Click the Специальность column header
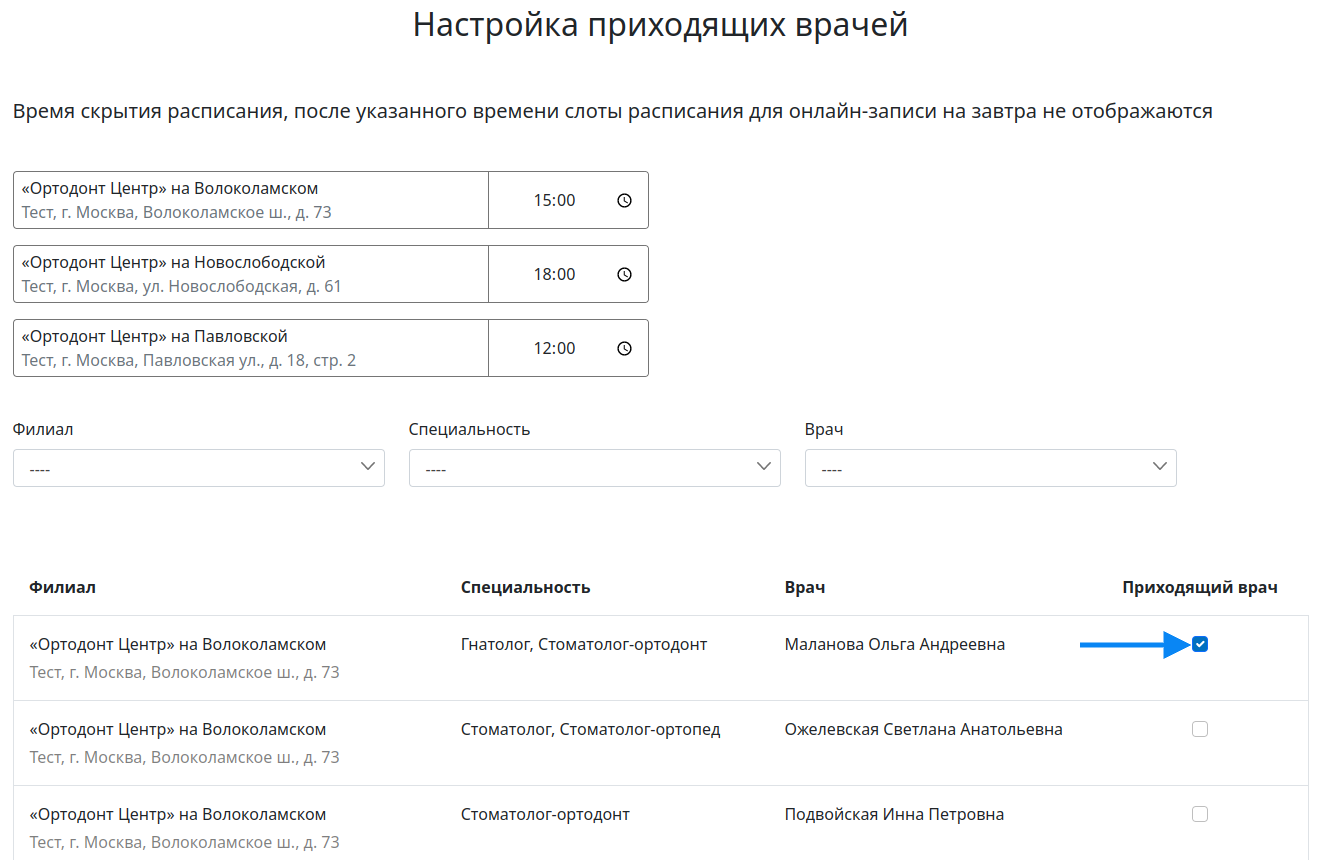Viewport: 1324px width, 860px height. 526,587
